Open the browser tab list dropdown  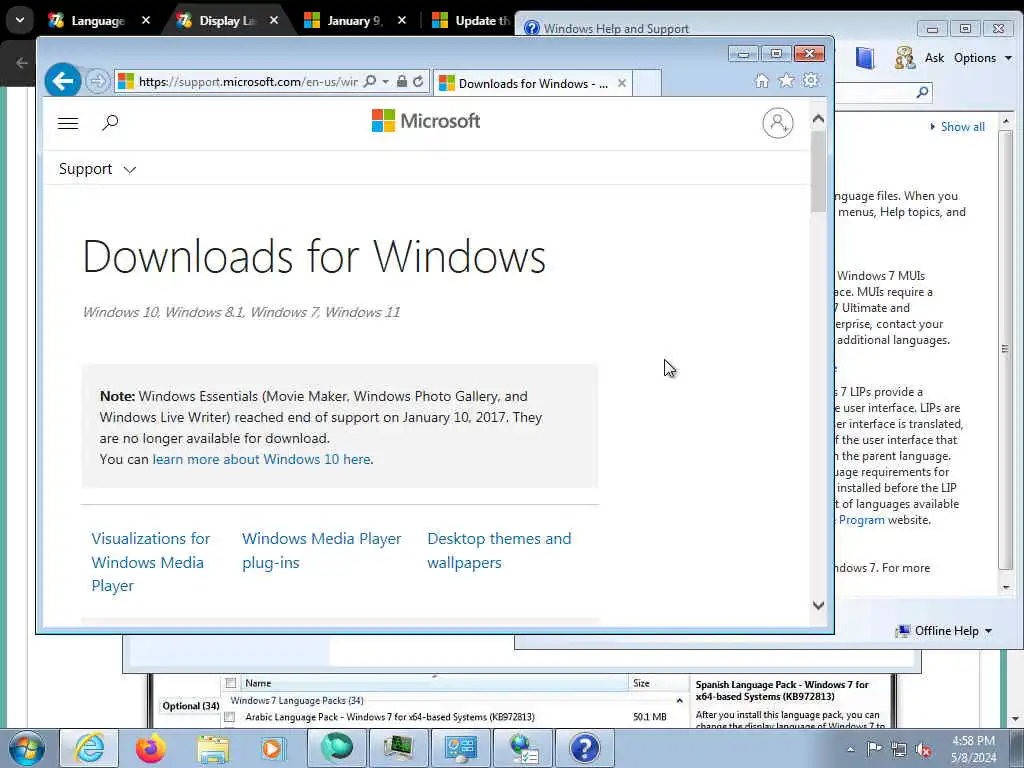pos(20,20)
